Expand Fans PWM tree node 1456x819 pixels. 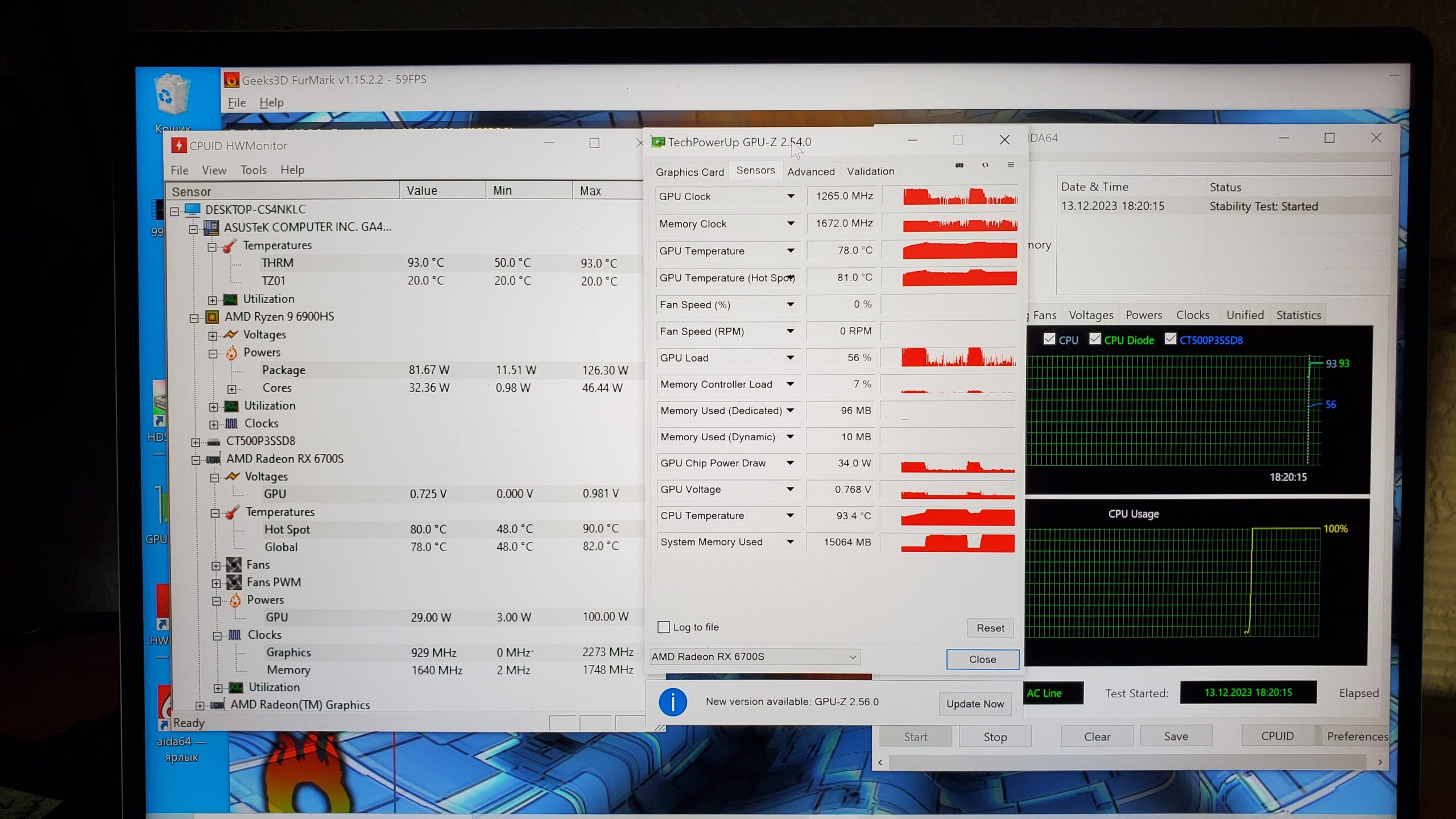216,583
